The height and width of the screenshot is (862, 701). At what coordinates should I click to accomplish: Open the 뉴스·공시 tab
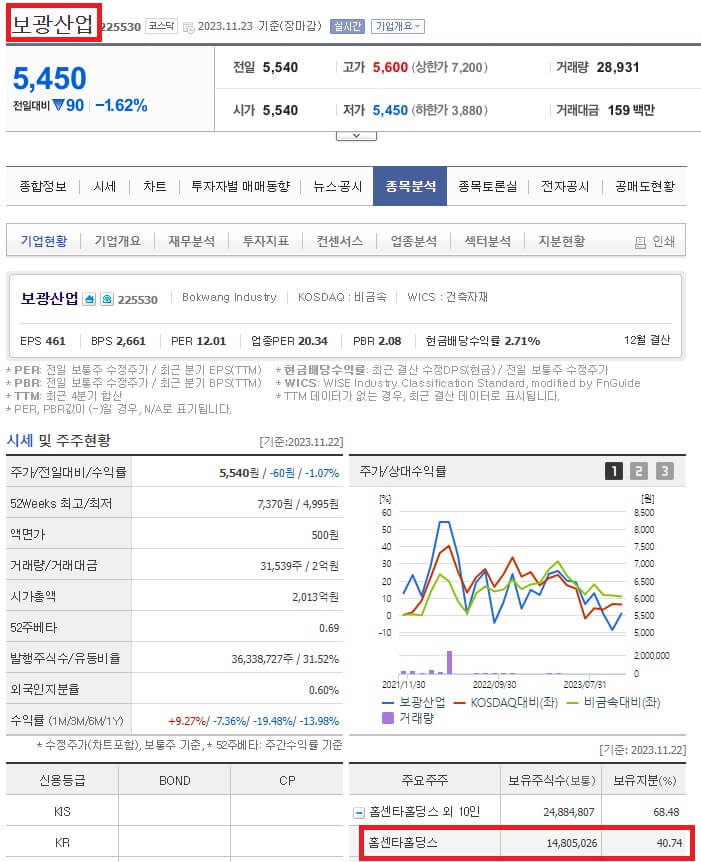(x=338, y=186)
